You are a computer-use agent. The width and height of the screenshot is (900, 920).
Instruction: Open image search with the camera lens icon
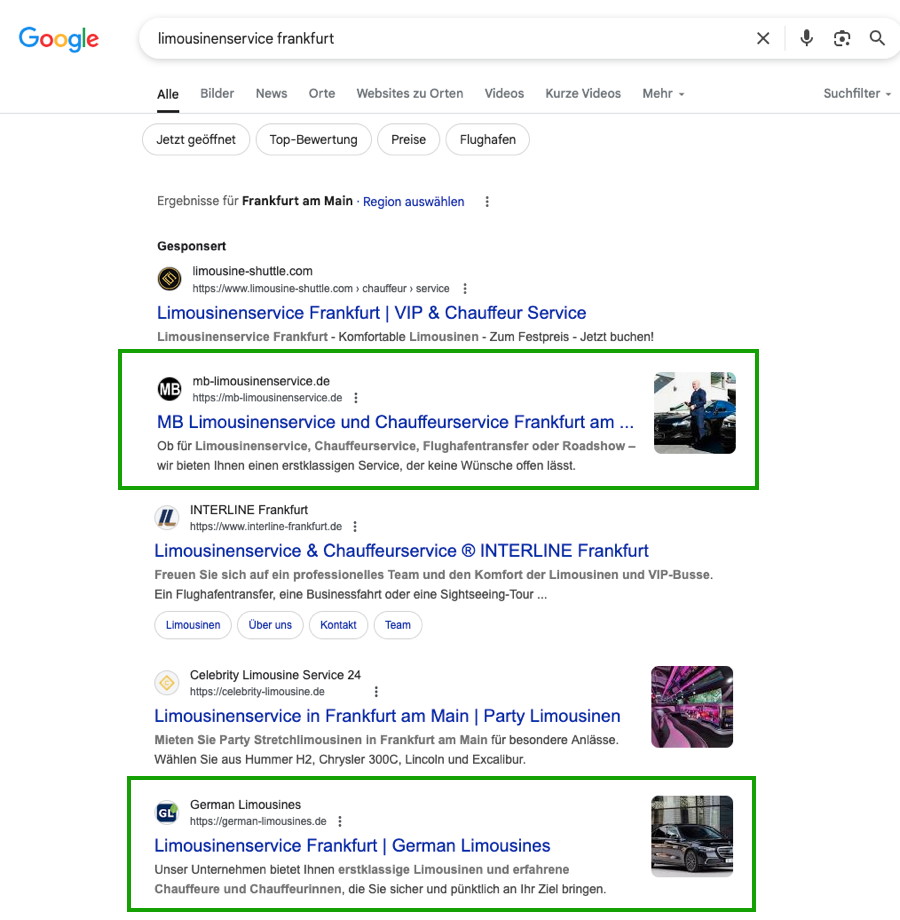click(x=842, y=39)
